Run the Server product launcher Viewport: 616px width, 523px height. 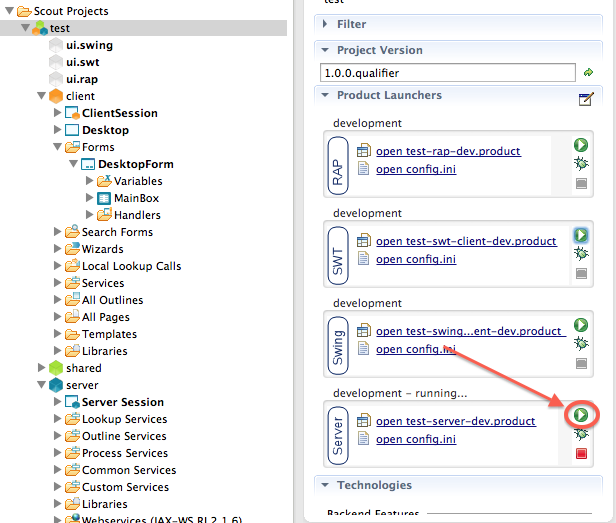click(x=580, y=414)
